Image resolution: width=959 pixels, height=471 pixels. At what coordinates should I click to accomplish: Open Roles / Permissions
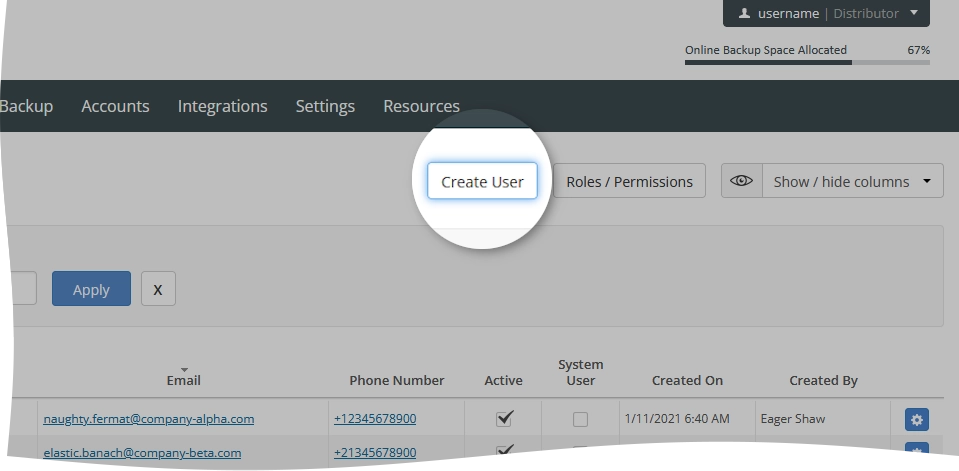(x=629, y=181)
